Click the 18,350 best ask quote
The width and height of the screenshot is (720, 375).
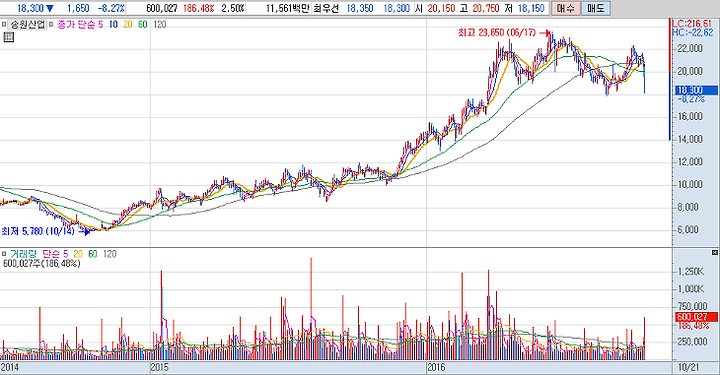click(x=360, y=8)
